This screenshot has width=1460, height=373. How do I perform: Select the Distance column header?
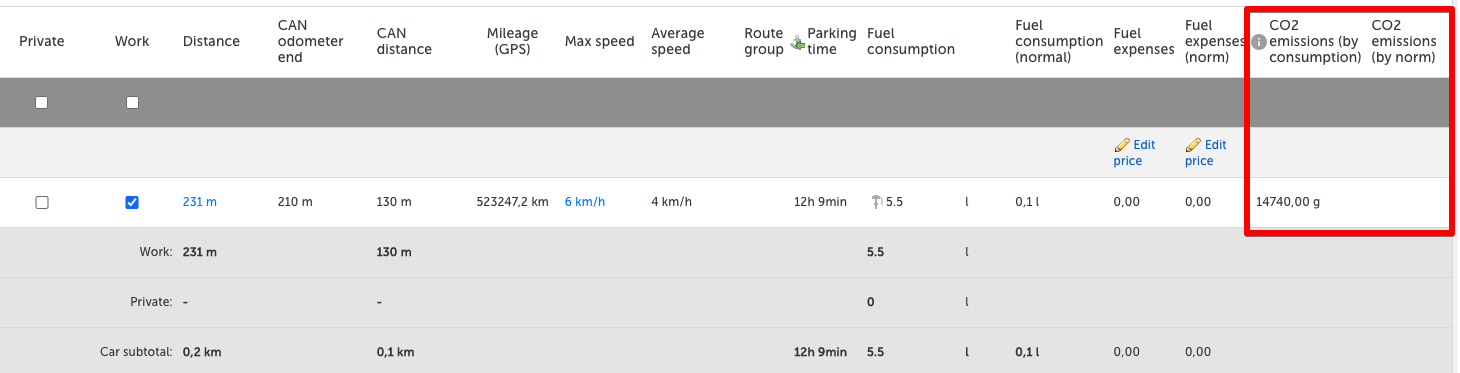tap(211, 42)
